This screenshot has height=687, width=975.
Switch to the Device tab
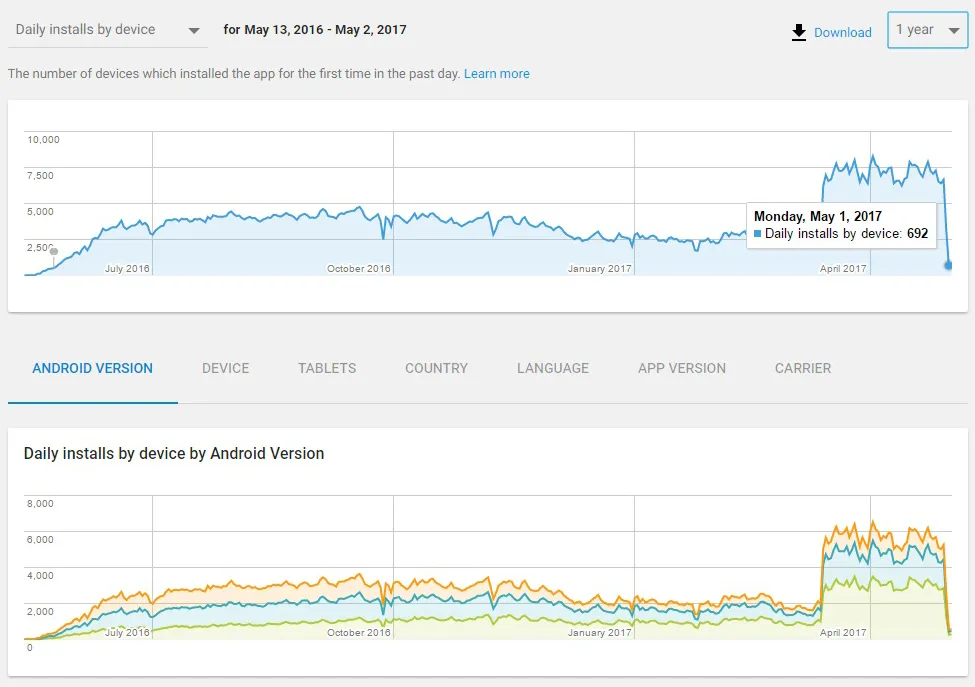(225, 368)
